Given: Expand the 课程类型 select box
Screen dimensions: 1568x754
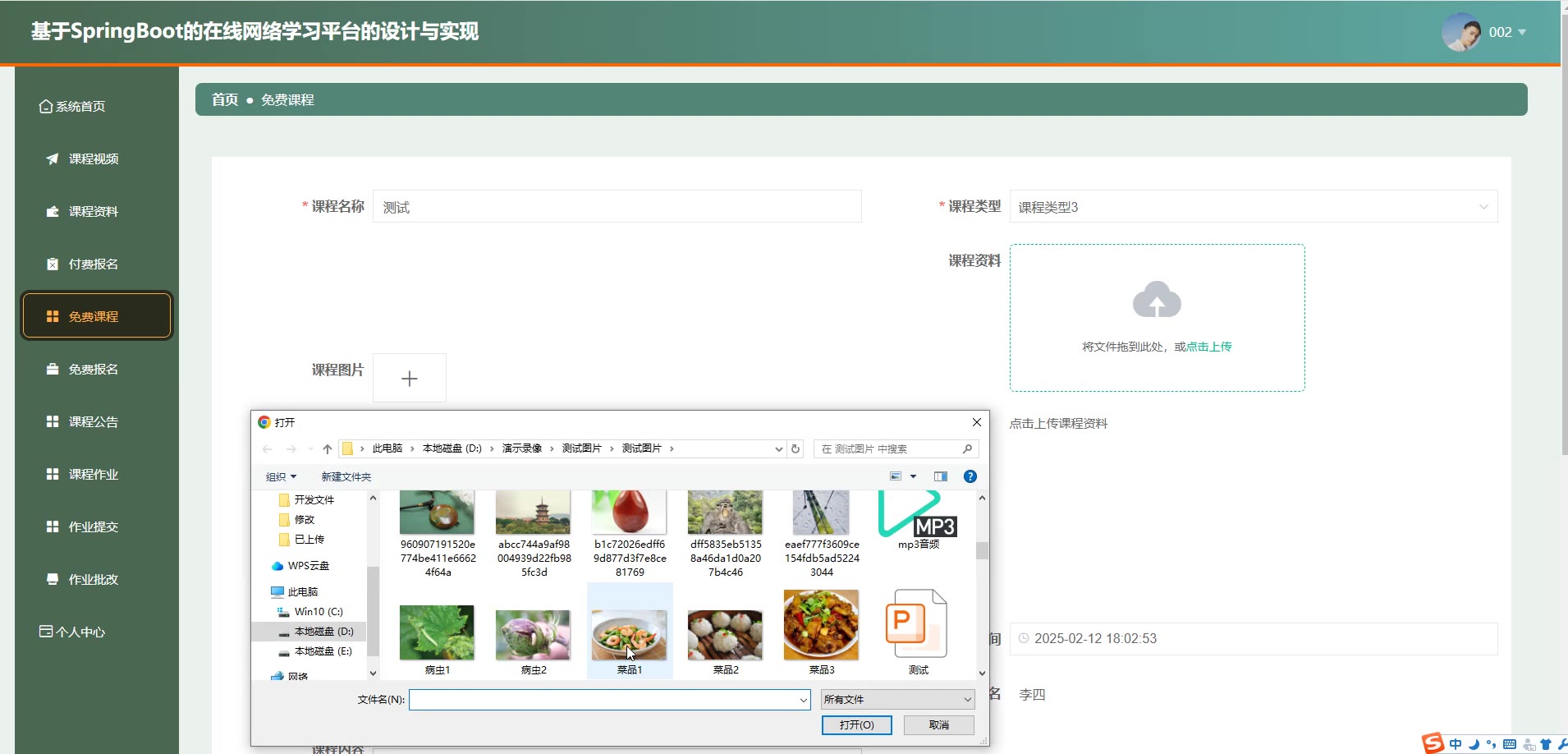Looking at the screenshot, I should 1254,206.
